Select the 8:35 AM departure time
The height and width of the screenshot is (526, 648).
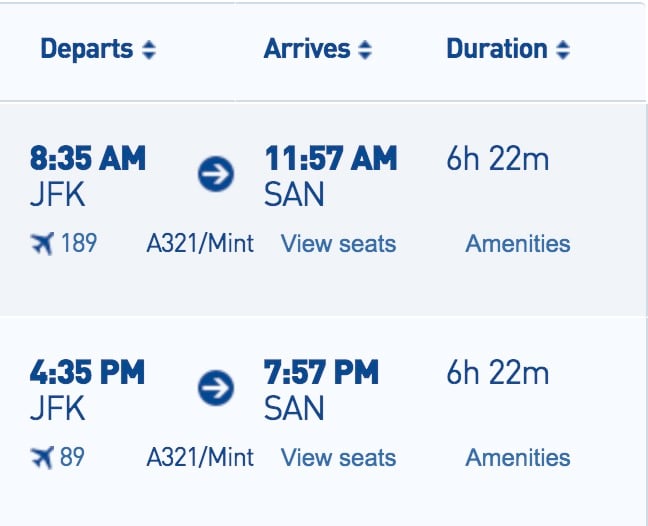click(88, 159)
